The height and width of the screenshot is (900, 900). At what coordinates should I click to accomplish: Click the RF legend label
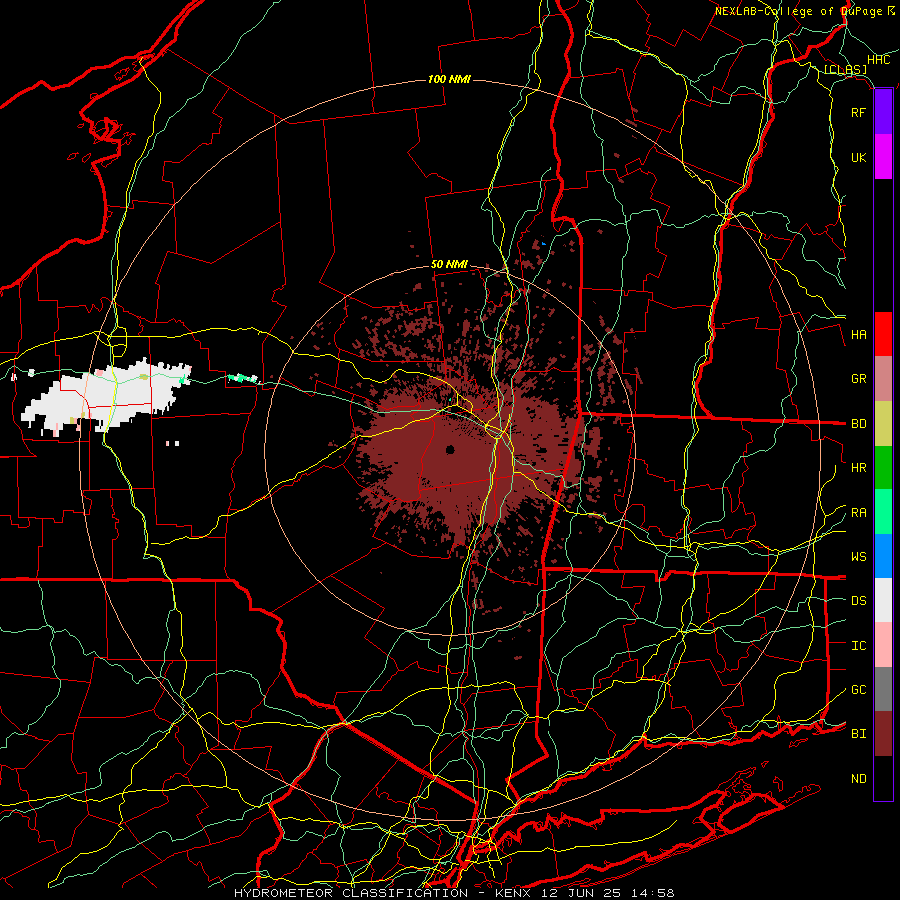tap(859, 112)
